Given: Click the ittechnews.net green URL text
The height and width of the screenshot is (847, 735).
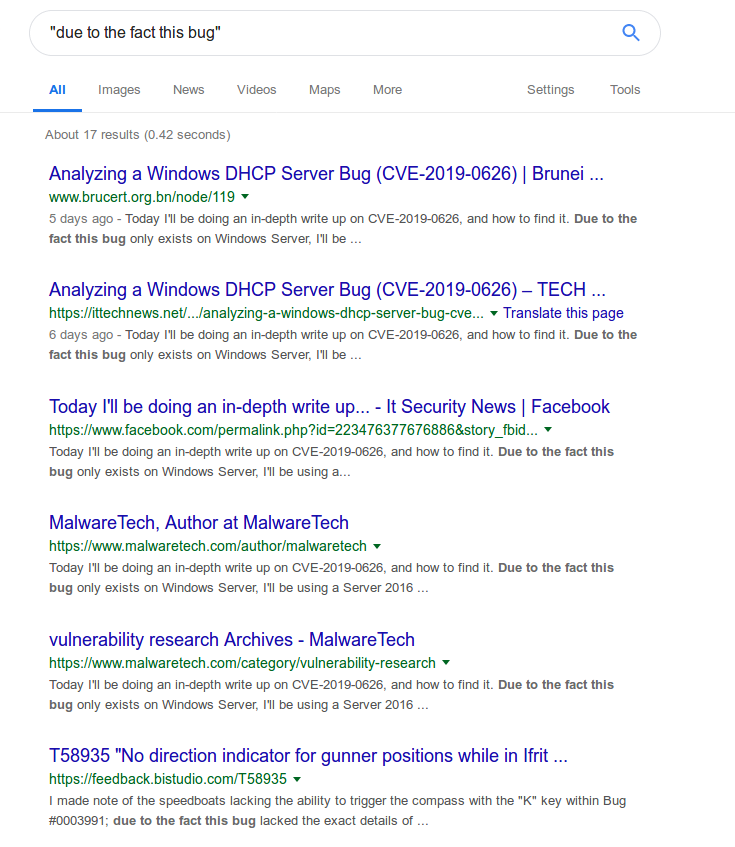Looking at the screenshot, I should pyautogui.click(x=266, y=313).
